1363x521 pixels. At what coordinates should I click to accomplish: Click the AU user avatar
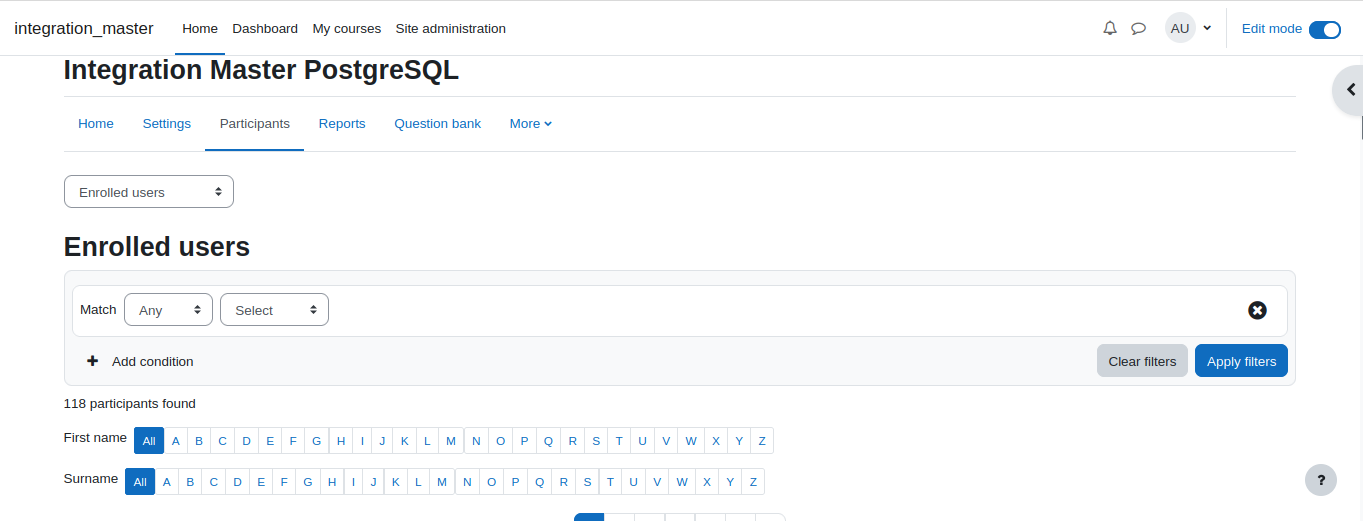tap(1180, 28)
